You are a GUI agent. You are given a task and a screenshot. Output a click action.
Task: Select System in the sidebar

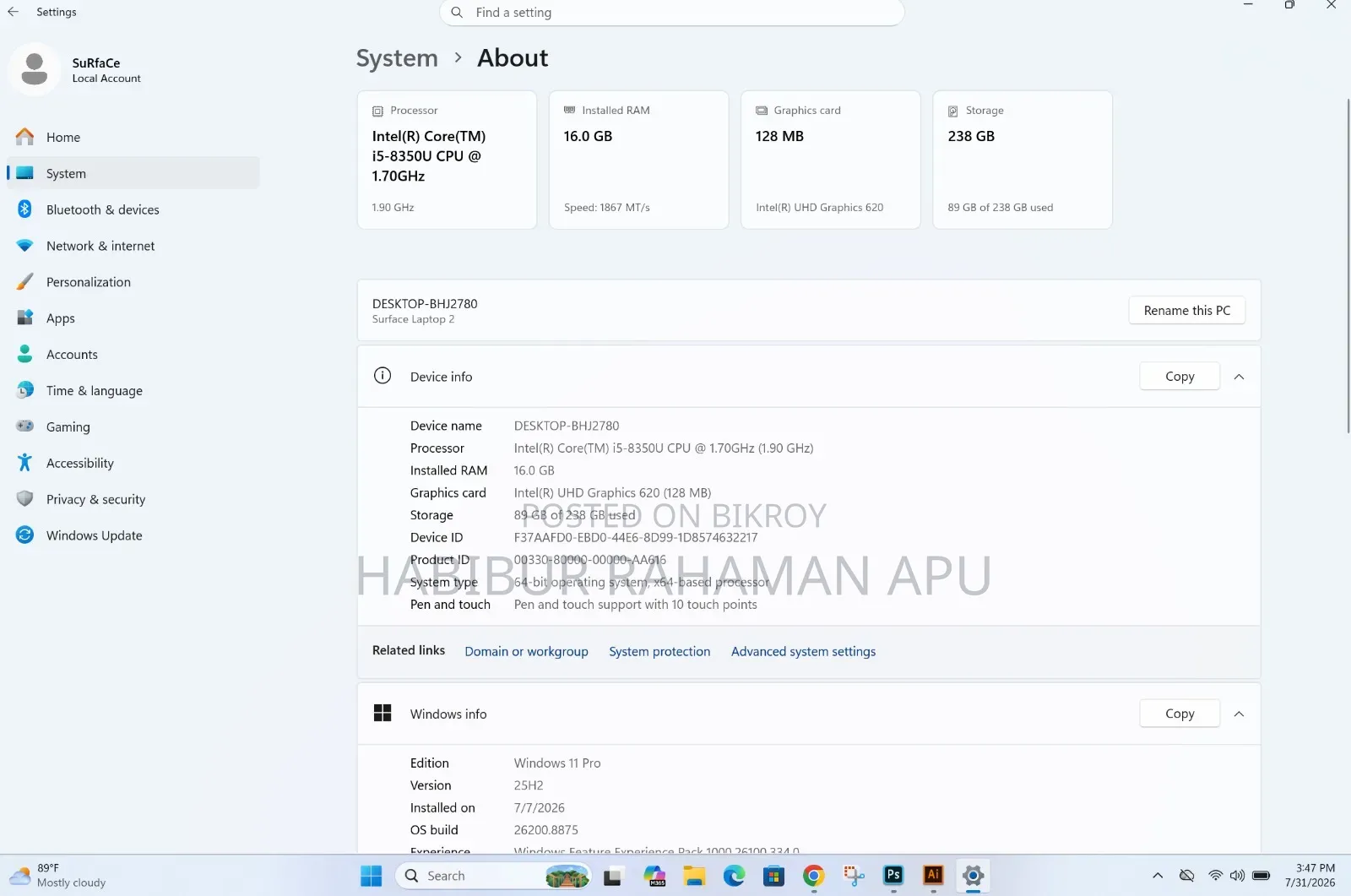(133, 173)
